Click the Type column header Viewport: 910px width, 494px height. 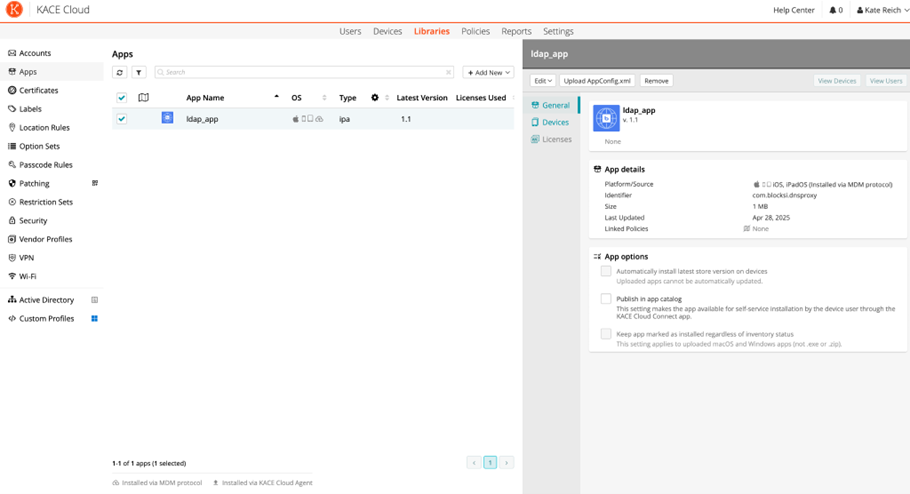tap(348, 98)
